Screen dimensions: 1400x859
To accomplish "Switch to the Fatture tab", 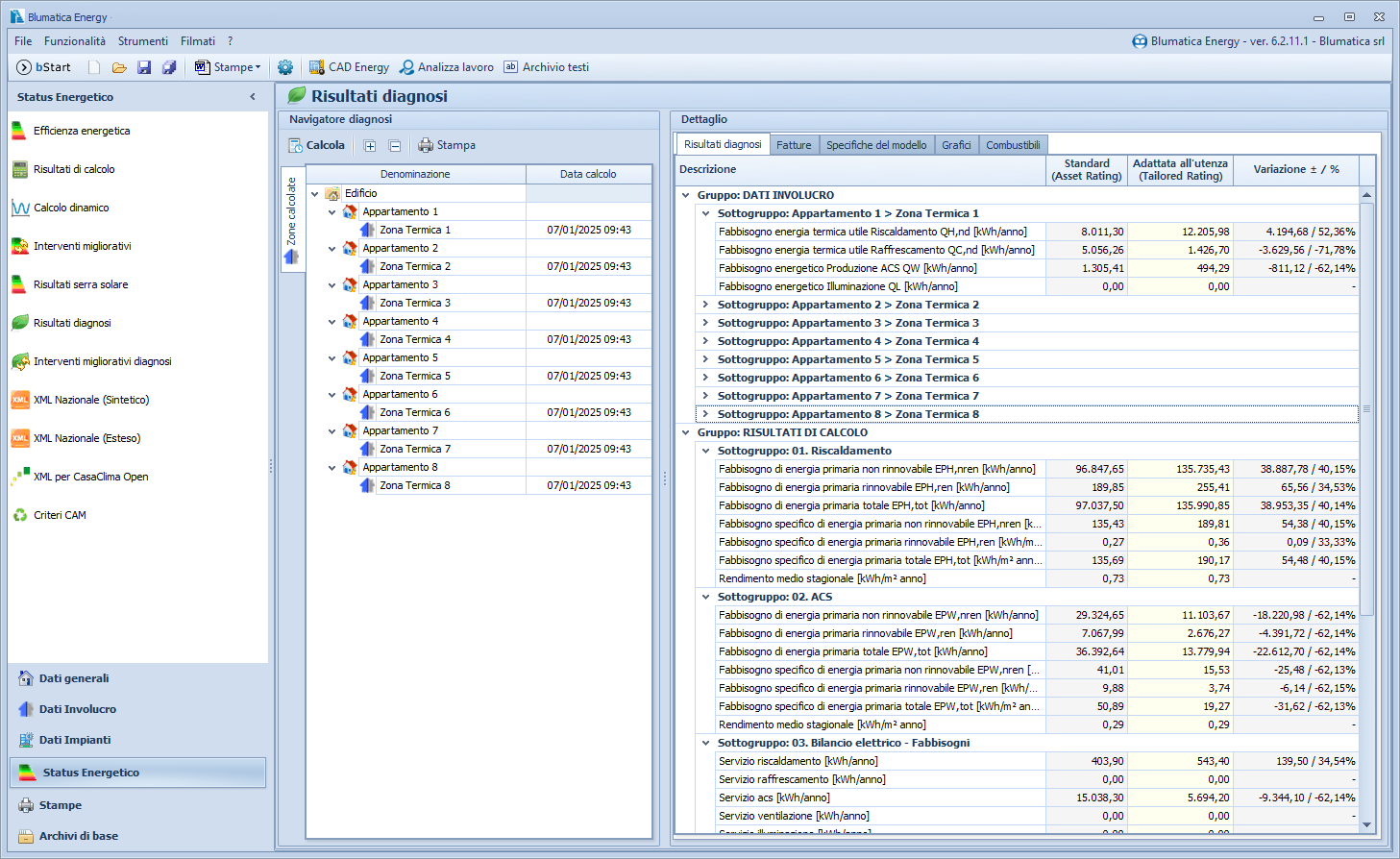I will pos(794,145).
